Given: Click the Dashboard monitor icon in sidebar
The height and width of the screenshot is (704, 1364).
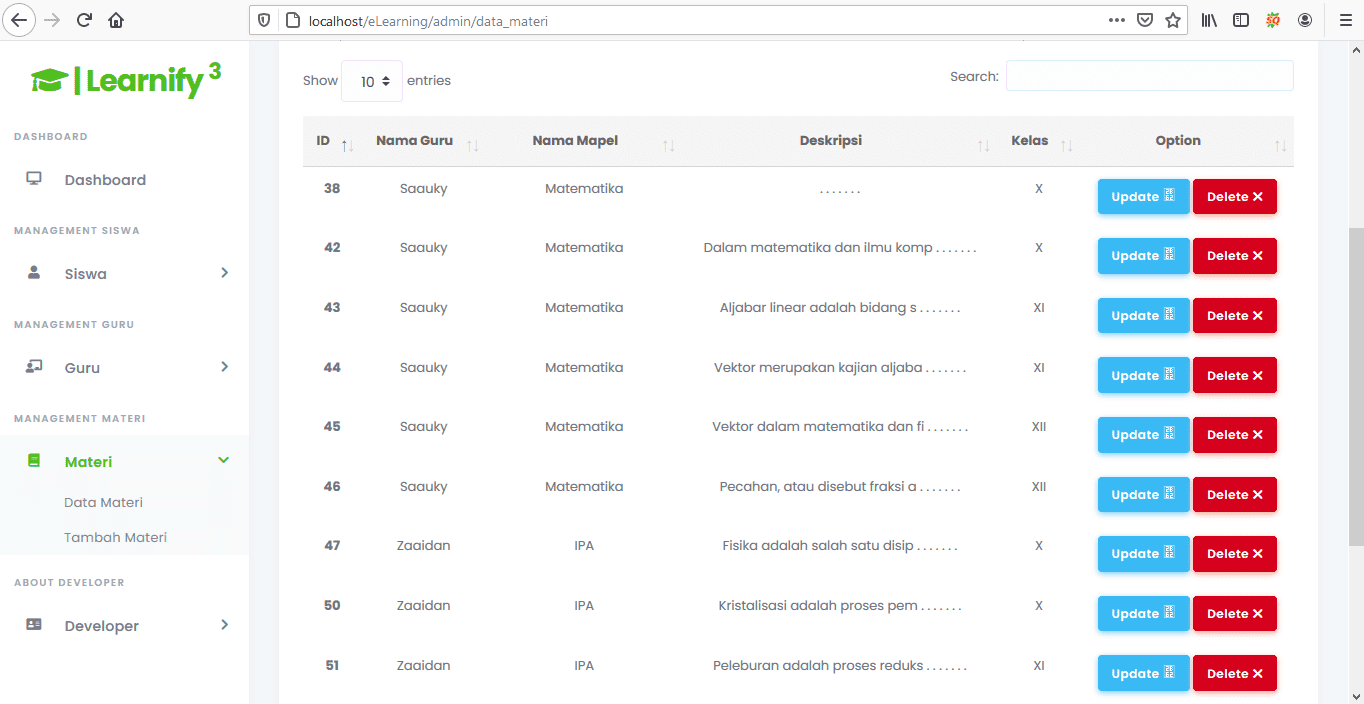Looking at the screenshot, I should pos(34,178).
